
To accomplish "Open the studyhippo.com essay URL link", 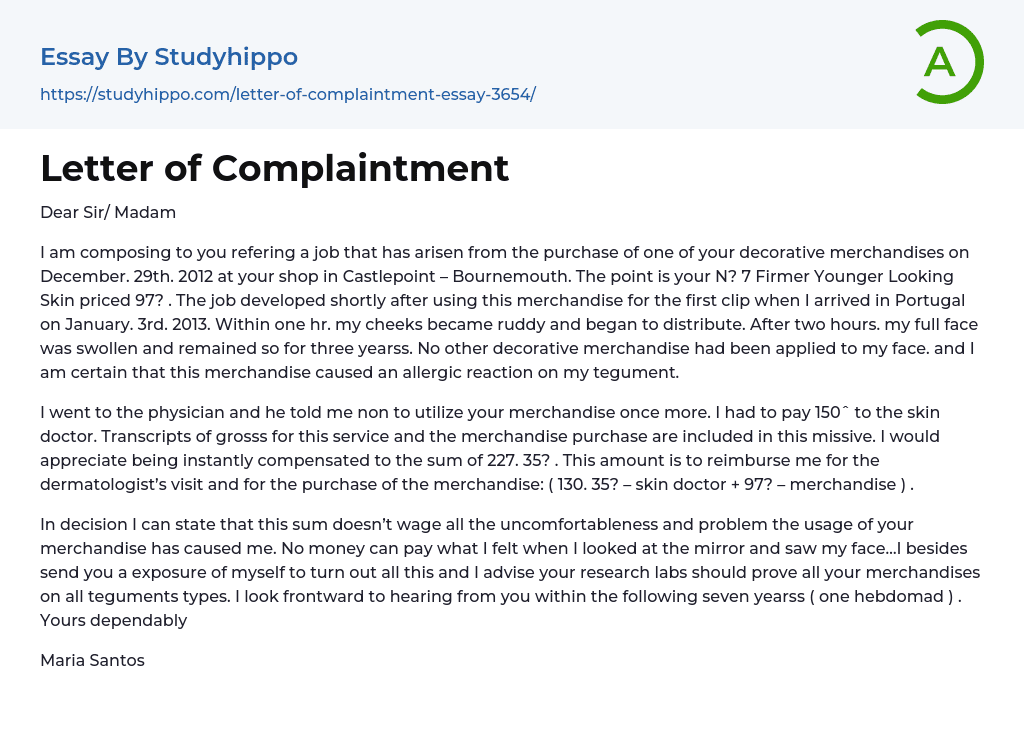I will point(288,94).
